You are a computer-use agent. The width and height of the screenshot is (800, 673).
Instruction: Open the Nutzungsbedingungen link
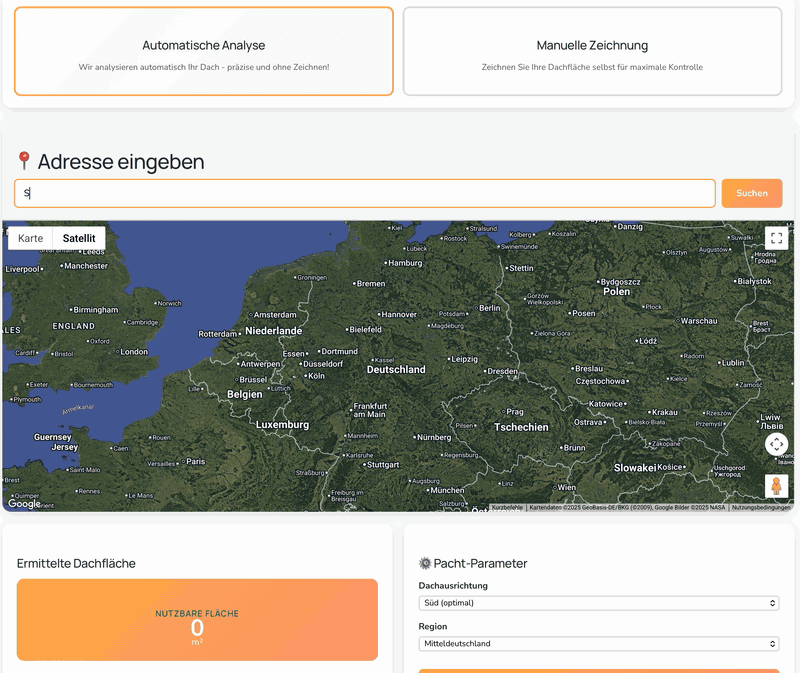(761, 508)
